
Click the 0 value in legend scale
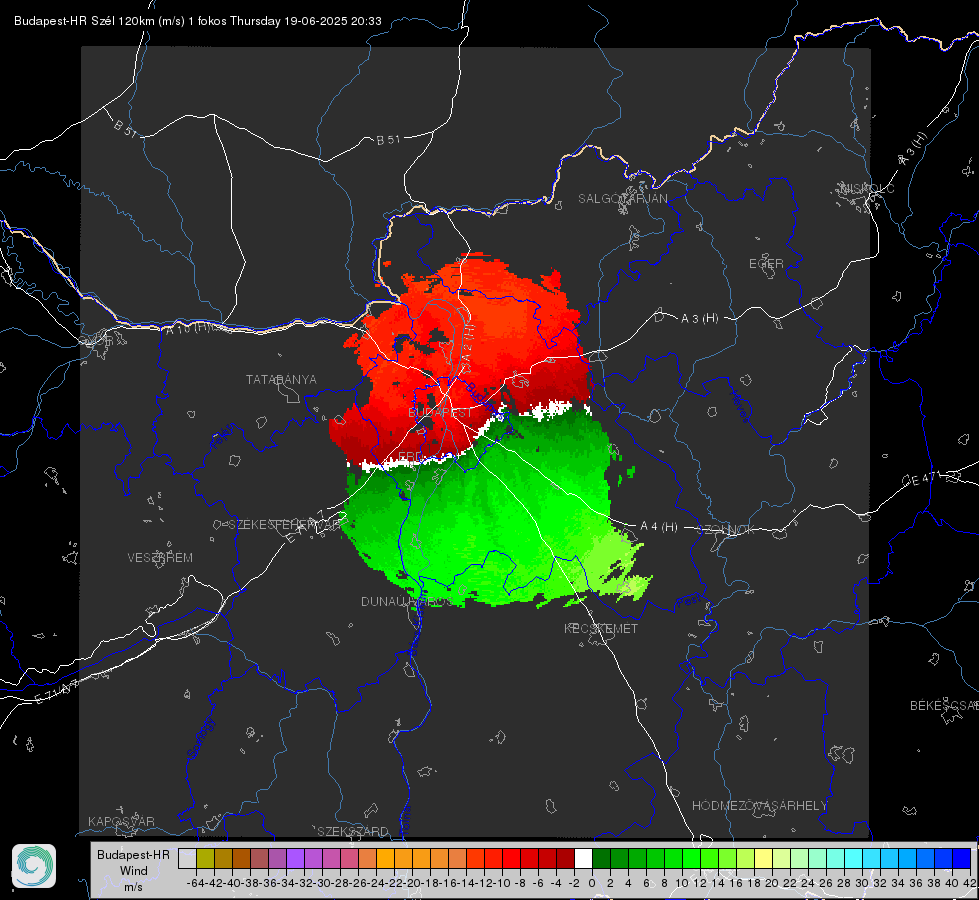tap(592, 883)
